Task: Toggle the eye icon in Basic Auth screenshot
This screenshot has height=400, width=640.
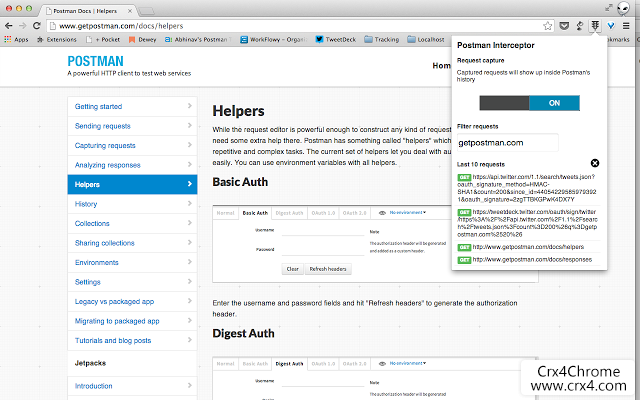Action: [x=382, y=213]
